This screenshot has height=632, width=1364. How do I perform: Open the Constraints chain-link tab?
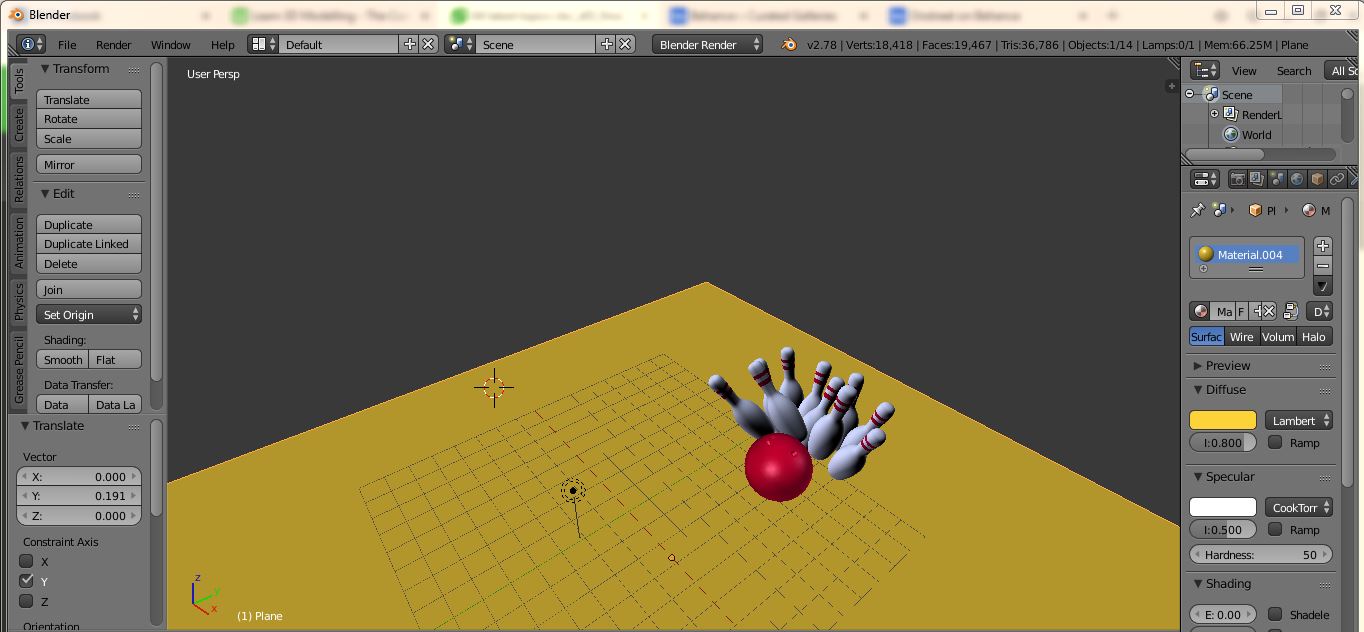[1337, 179]
